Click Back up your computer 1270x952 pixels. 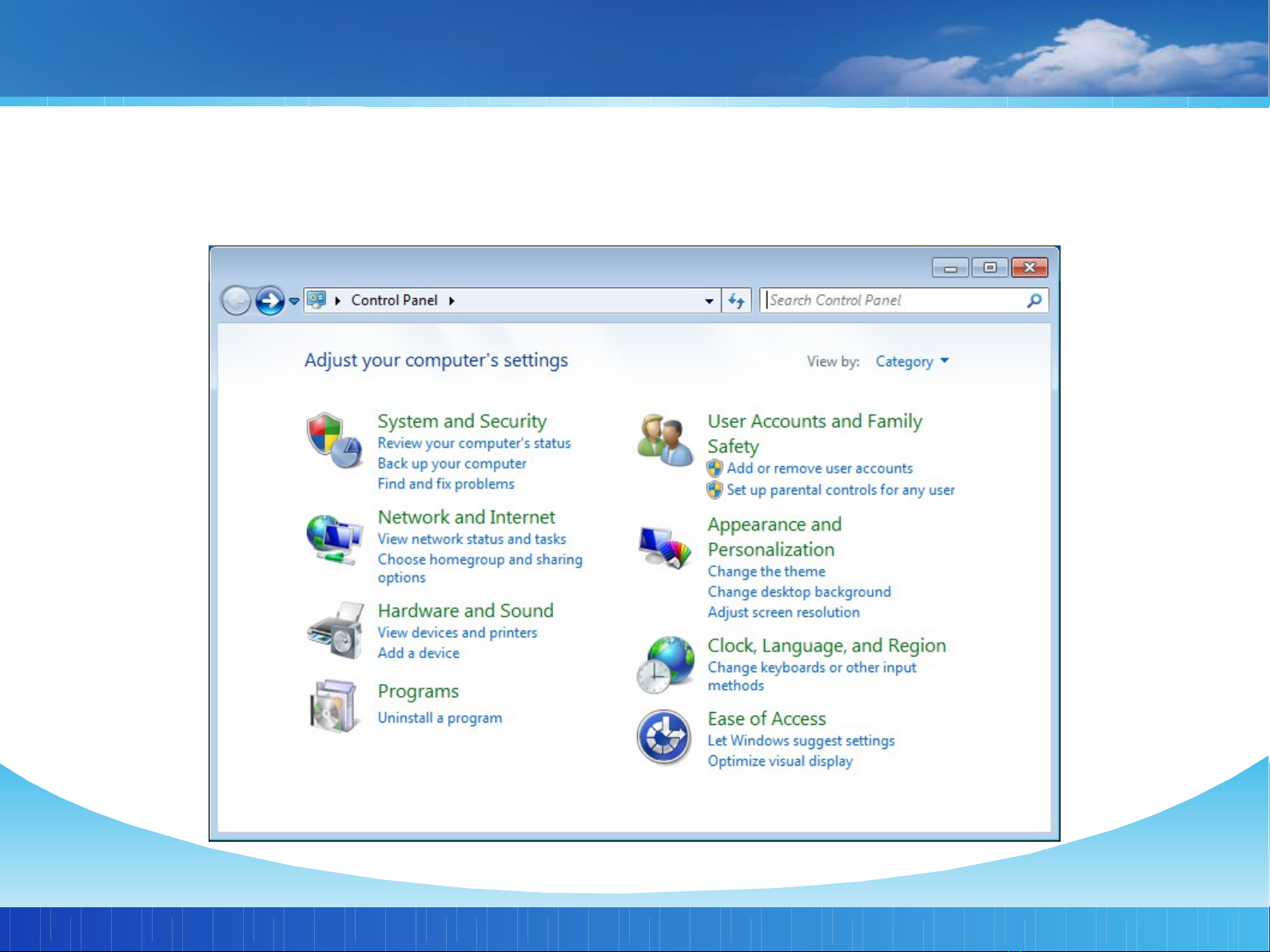pyautogui.click(x=452, y=464)
